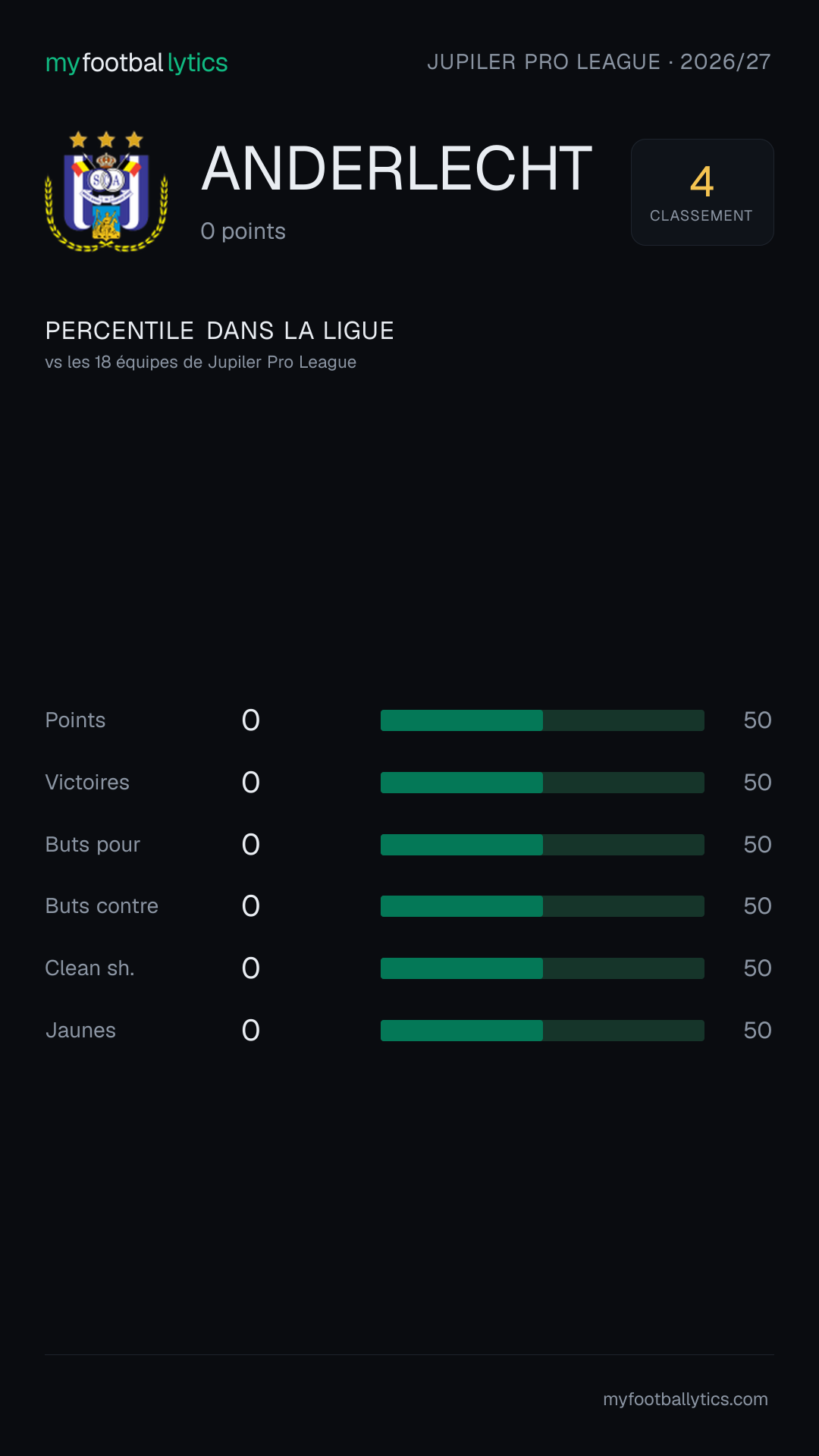Click the 0 points subtitle

(x=243, y=231)
